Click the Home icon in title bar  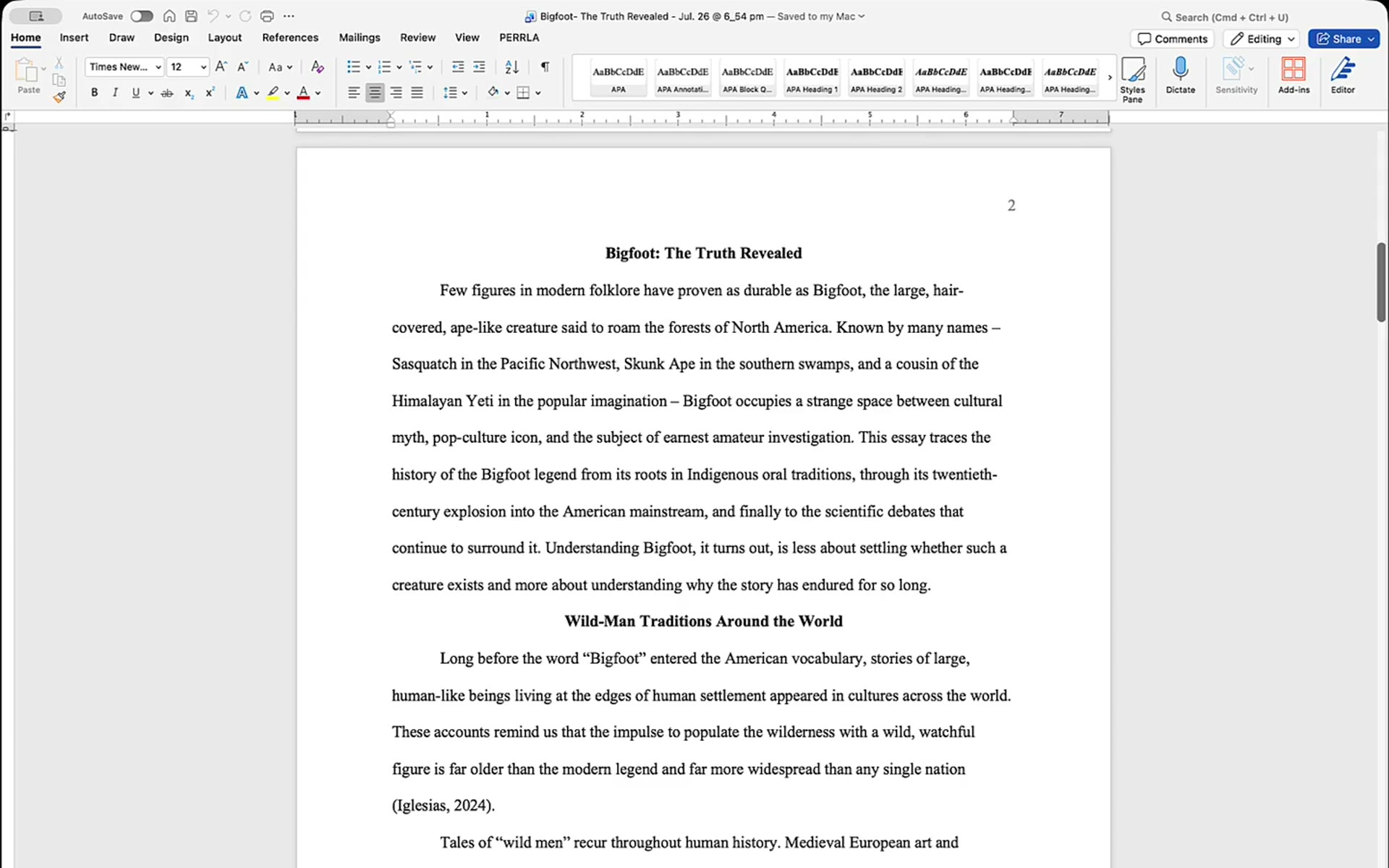(x=169, y=16)
